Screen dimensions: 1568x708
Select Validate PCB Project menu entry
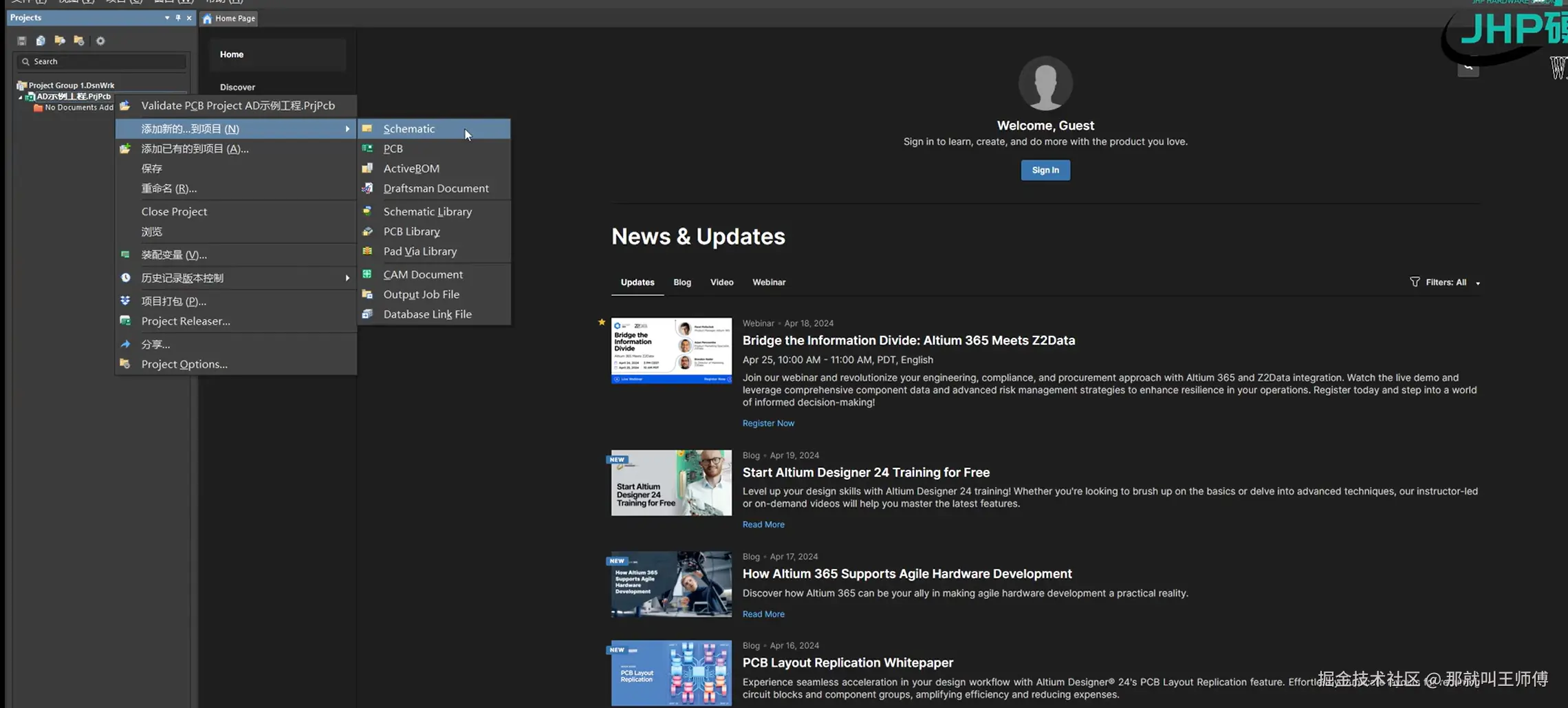point(236,105)
